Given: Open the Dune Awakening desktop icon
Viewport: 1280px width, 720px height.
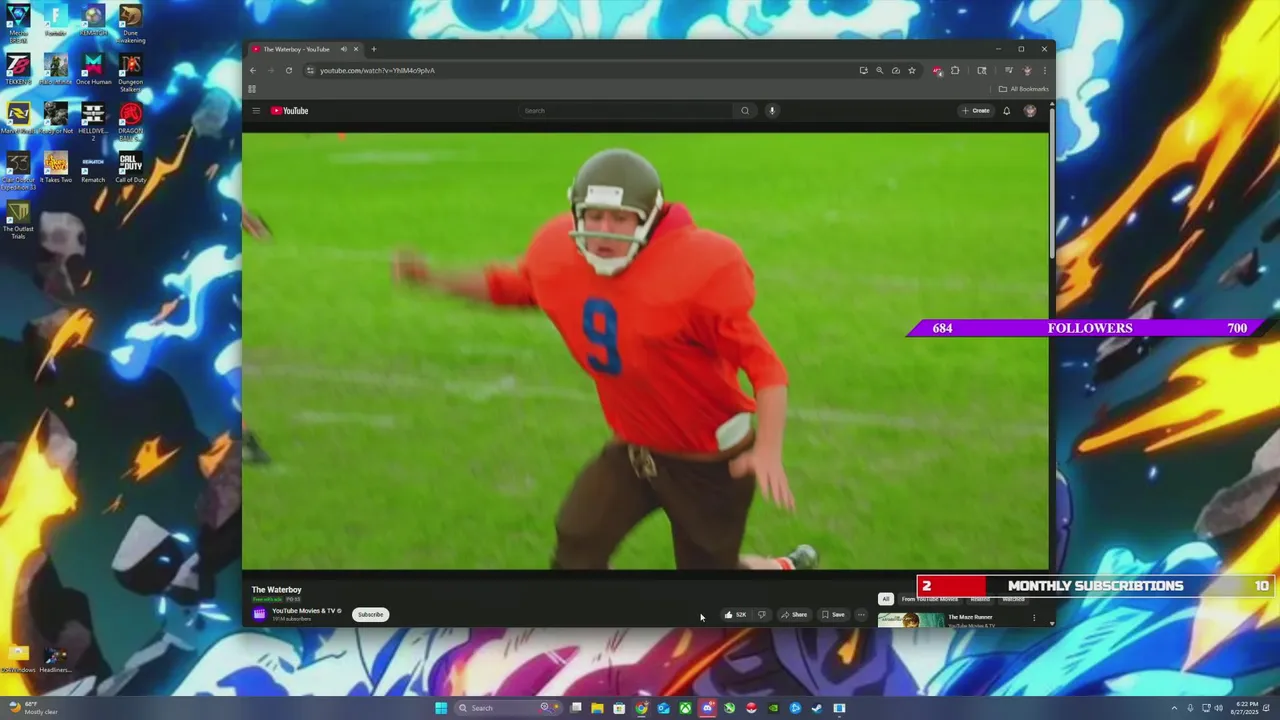Looking at the screenshot, I should click(130, 23).
